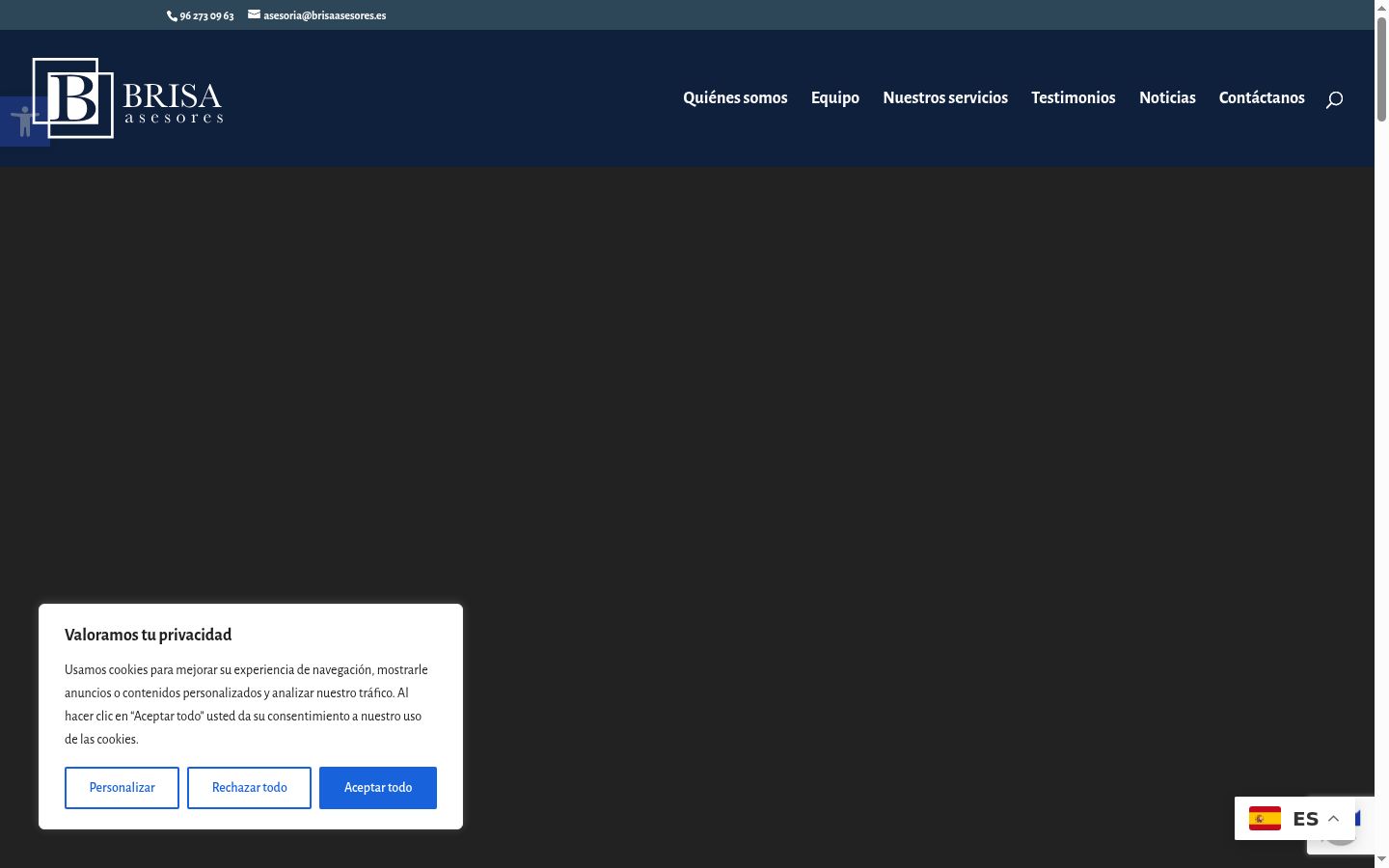This screenshot has width=1389, height=868.
Task: Click the asesoria@brisaasesores.es email link
Action: coord(324,15)
